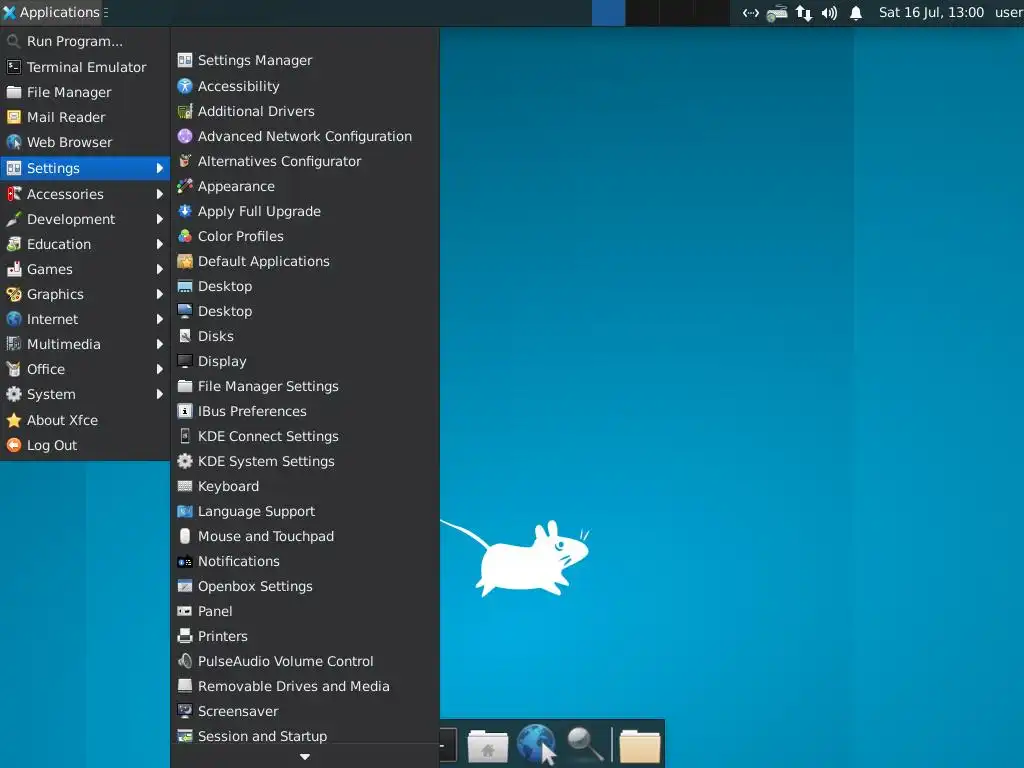This screenshot has width=1024, height=768.
Task: Click the Color Profiles icon
Action: (x=185, y=236)
